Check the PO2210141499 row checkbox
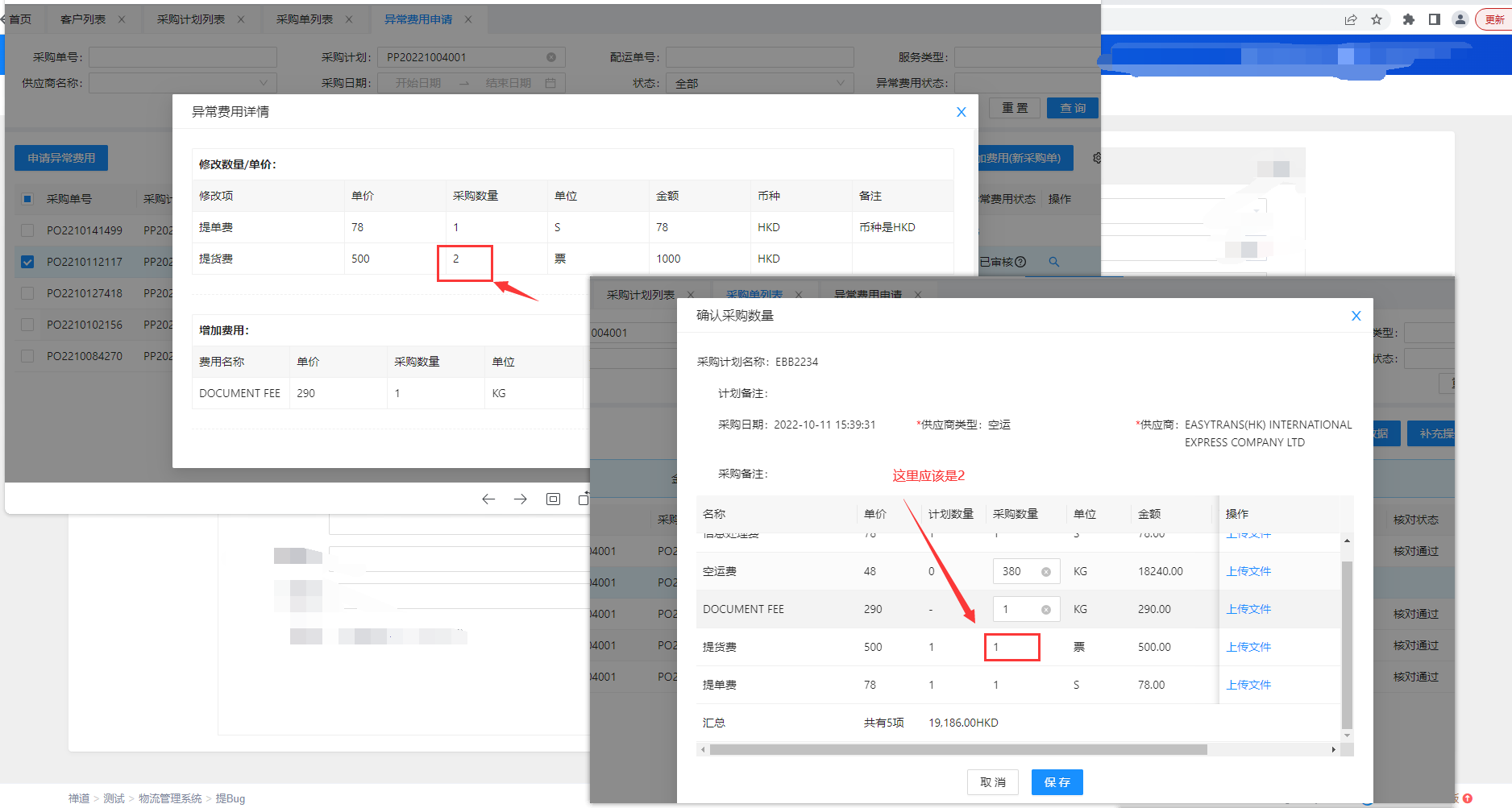The width and height of the screenshot is (1512, 808). coord(27,230)
